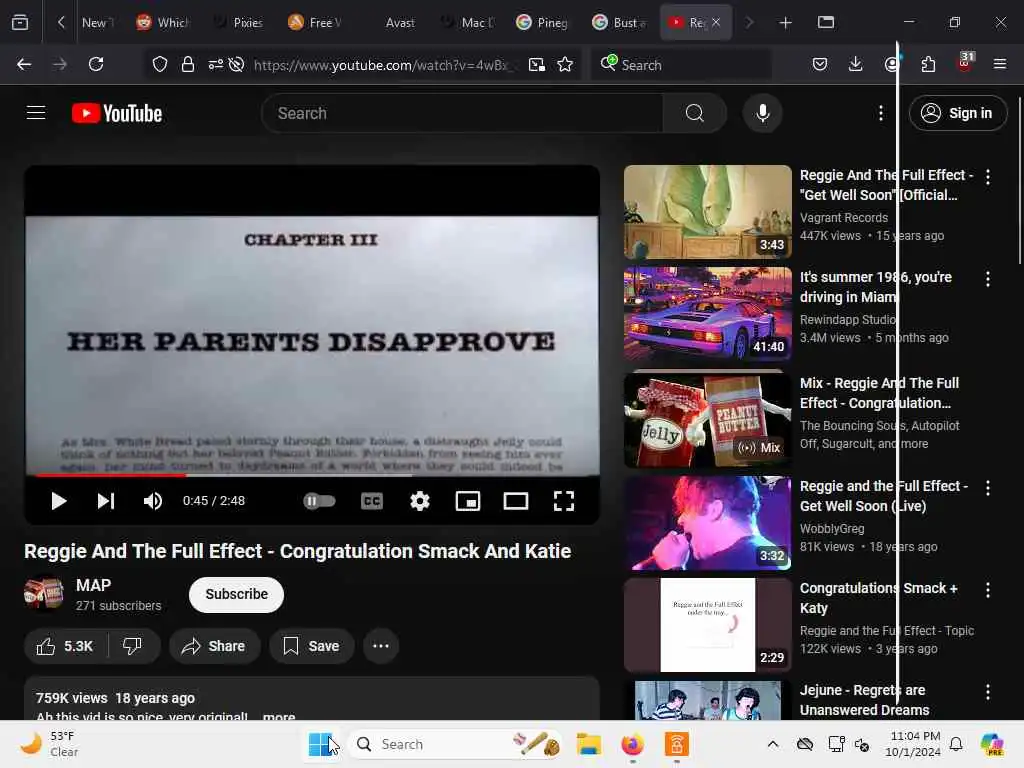Viewport: 1024px width, 768px height.
Task: Open more actions ellipsis below video
Action: tap(381, 646)
